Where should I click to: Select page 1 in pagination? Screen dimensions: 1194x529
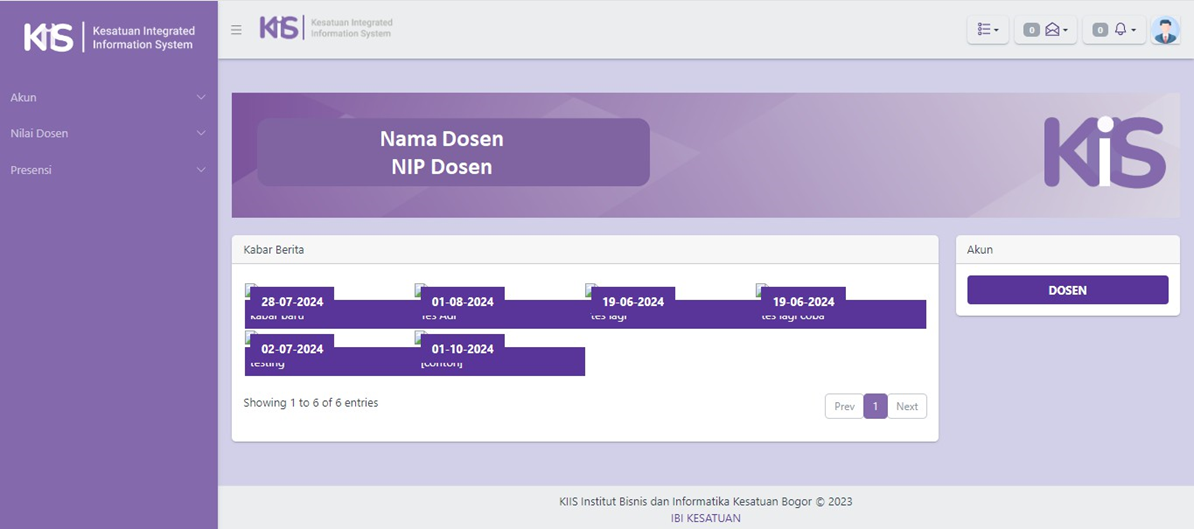pyautogui.click(x=875, y=406)
